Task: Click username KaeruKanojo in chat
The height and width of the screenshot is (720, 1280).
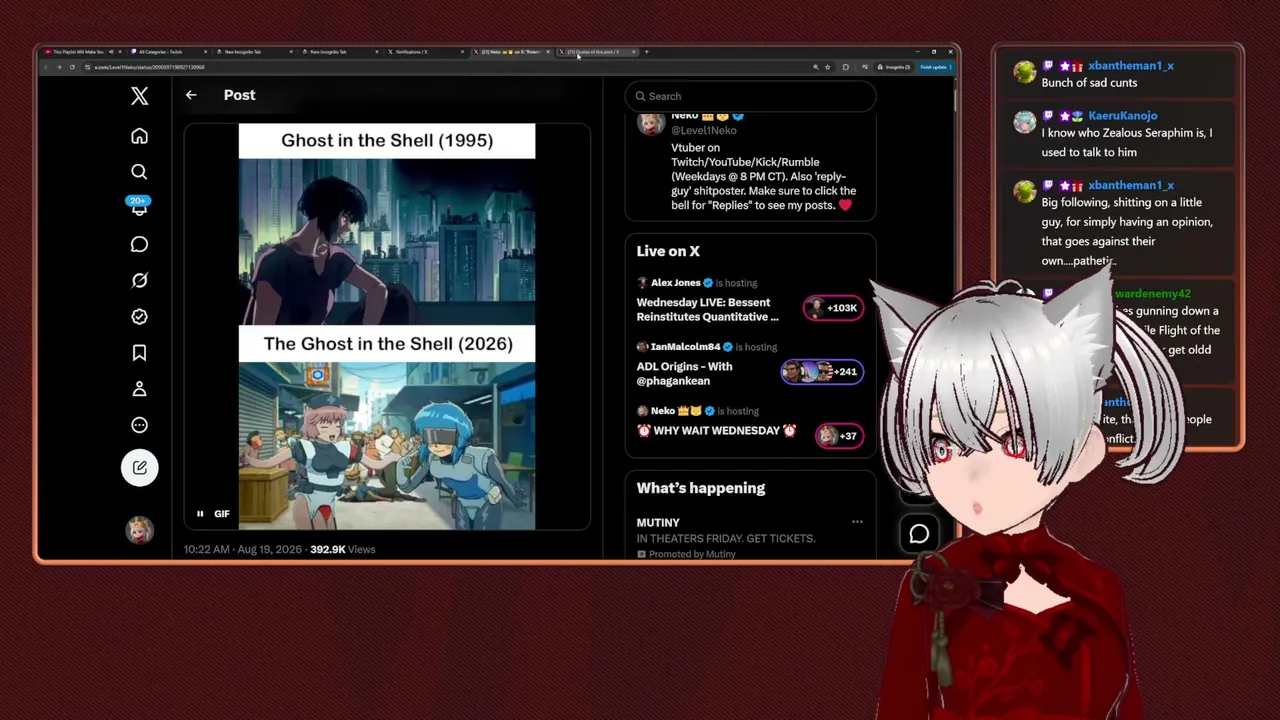Action: click(1123, 115)
